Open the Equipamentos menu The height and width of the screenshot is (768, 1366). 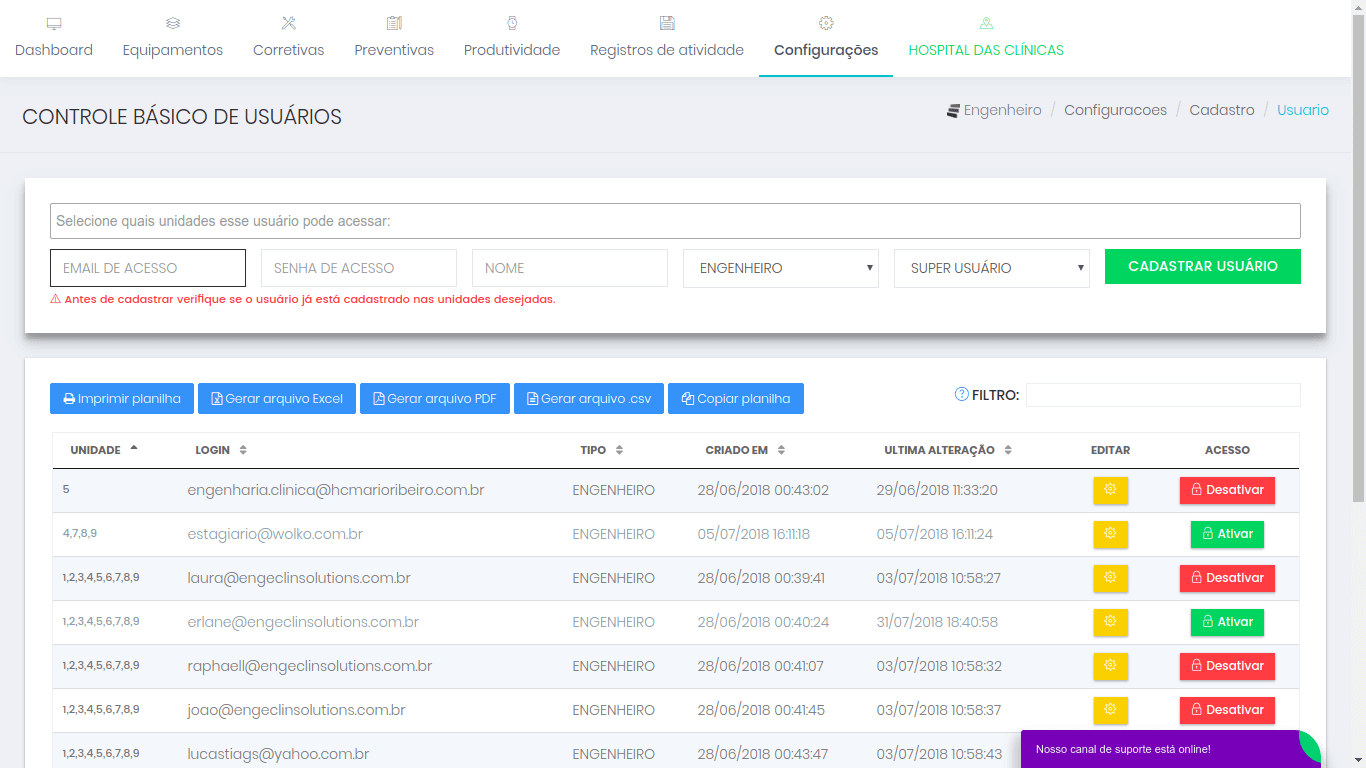[173, 38]
